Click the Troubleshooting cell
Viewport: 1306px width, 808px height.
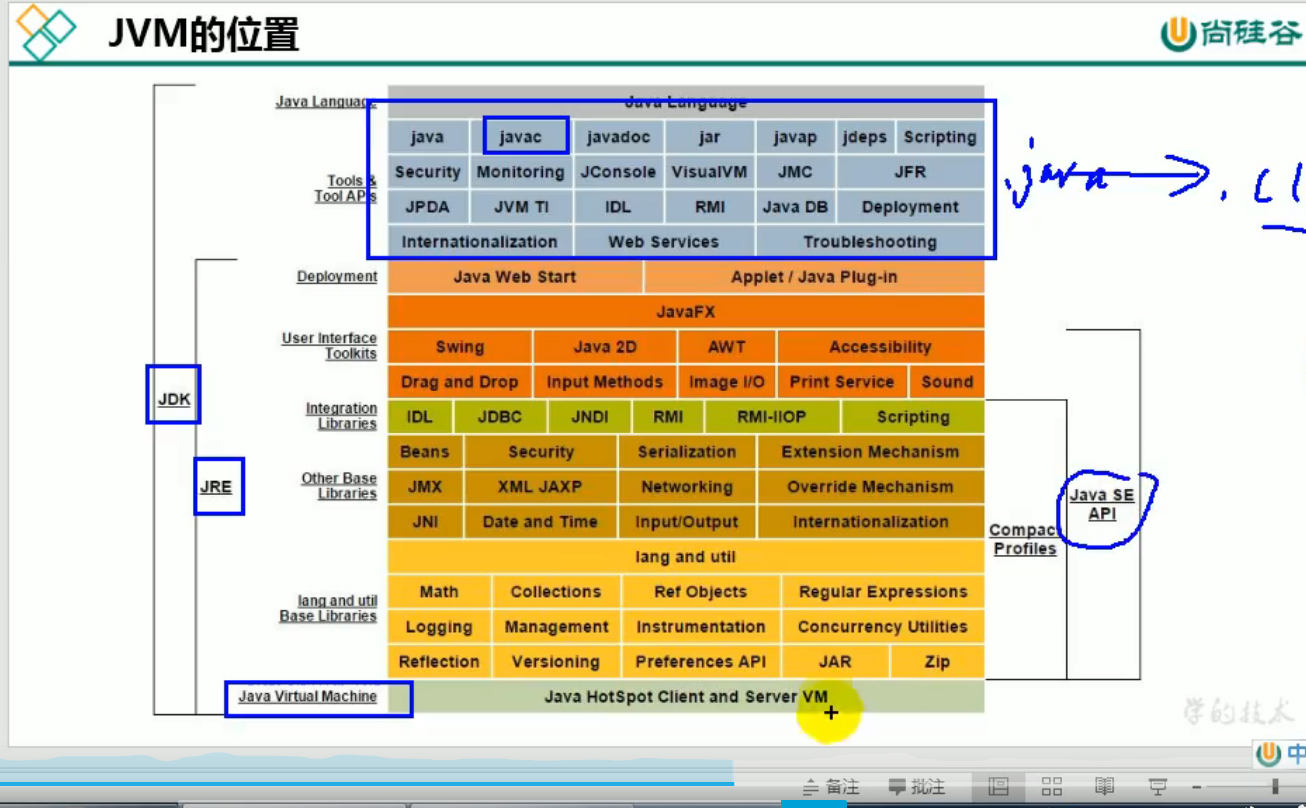870,242
